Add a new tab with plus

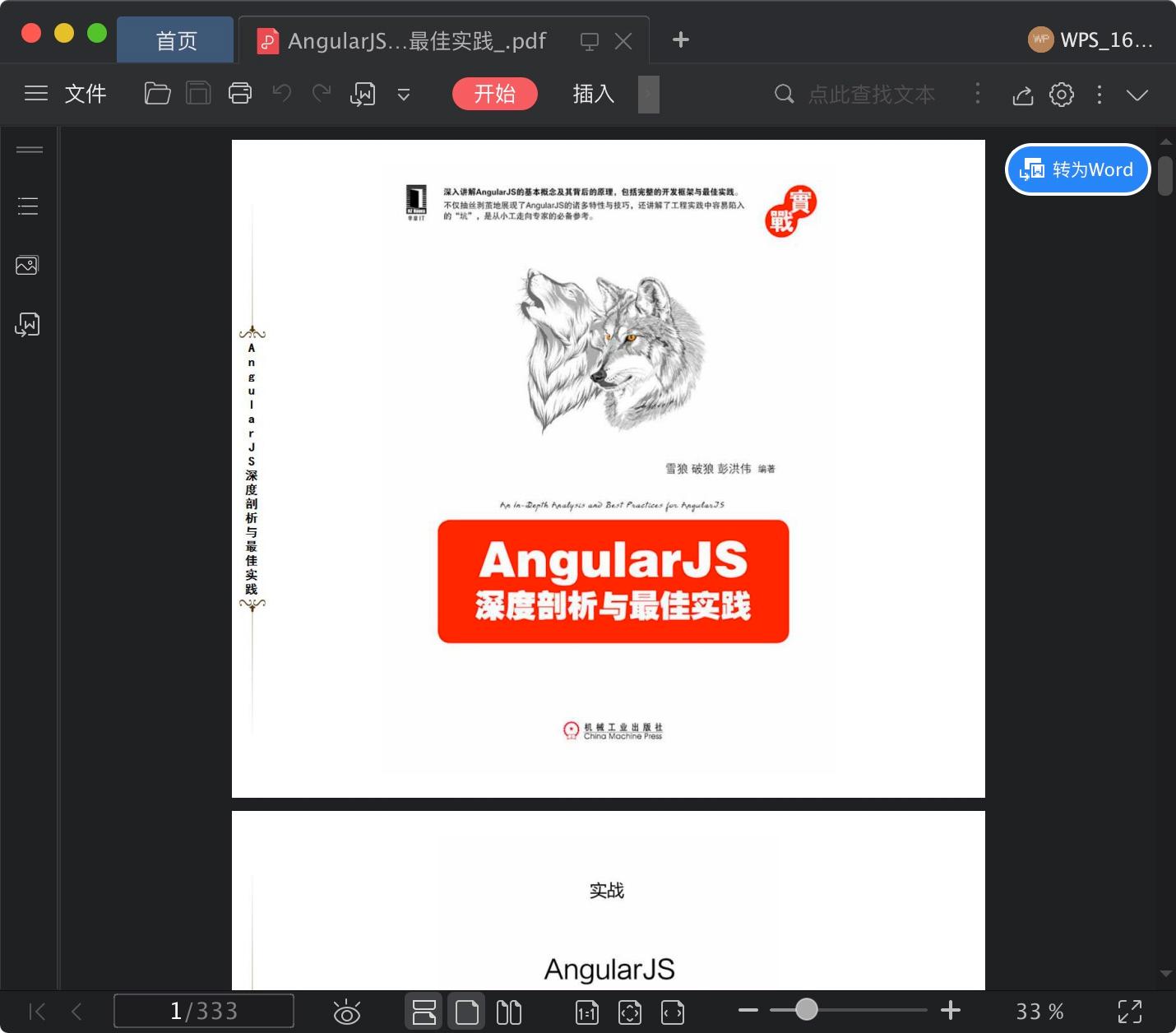[681, 39]
